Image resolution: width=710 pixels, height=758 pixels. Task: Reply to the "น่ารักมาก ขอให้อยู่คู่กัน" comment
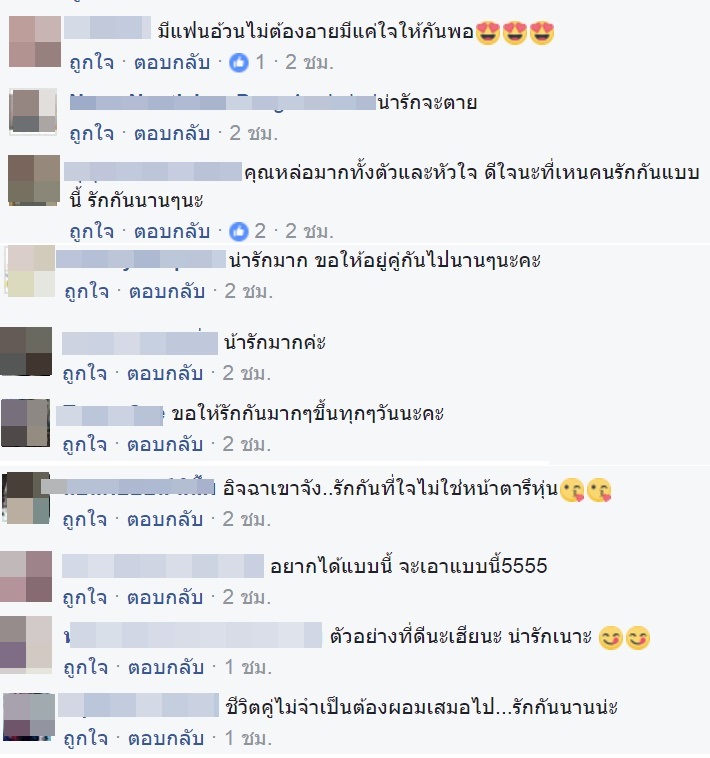click(x=167, y=292)
